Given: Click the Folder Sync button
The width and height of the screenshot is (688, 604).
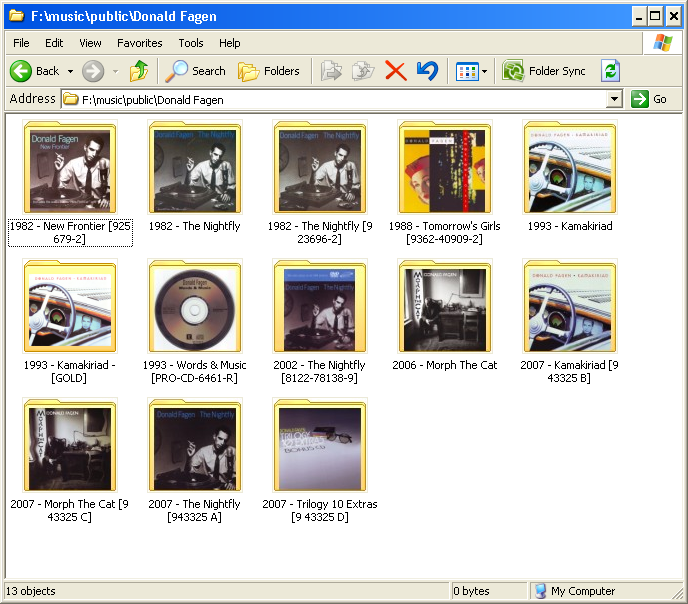Looking at the screenshot, I should coord(544,71).
